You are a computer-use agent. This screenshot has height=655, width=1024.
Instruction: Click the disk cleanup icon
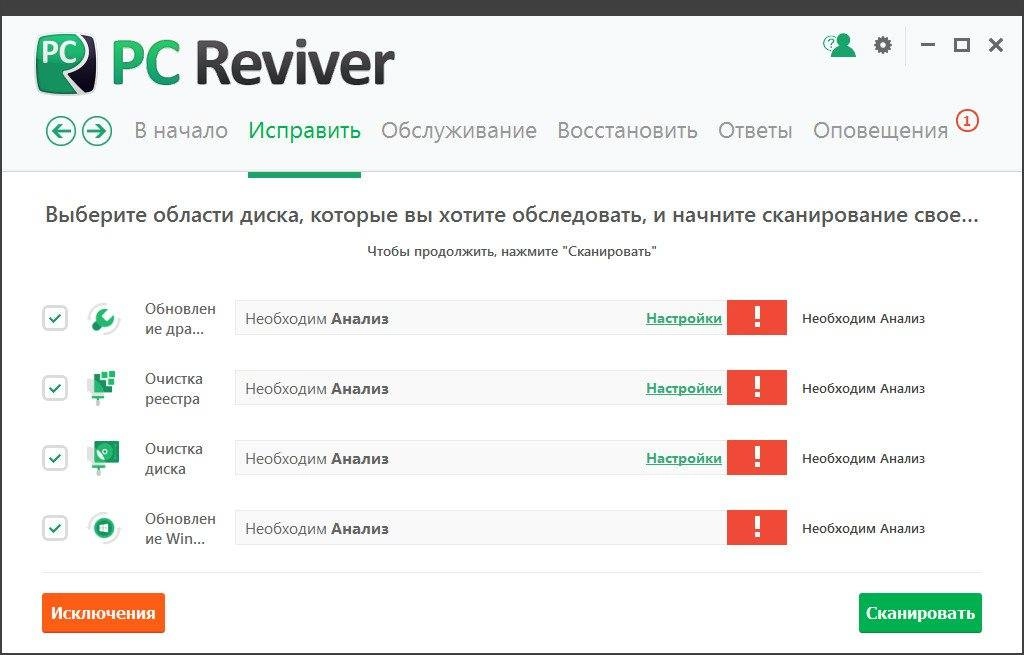[x=103, y=458]
